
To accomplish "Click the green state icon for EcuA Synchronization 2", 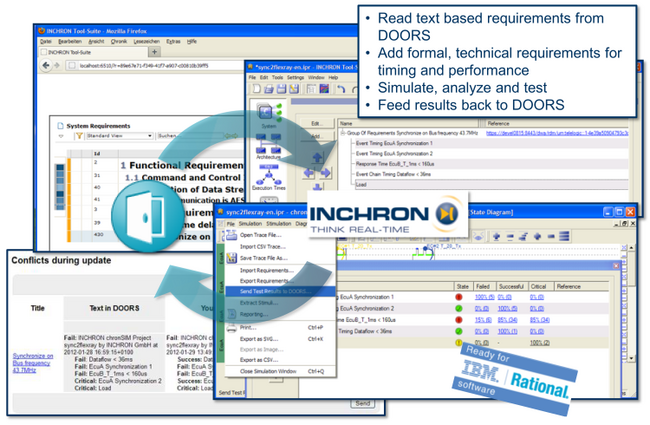I will (x=459, y=308).
